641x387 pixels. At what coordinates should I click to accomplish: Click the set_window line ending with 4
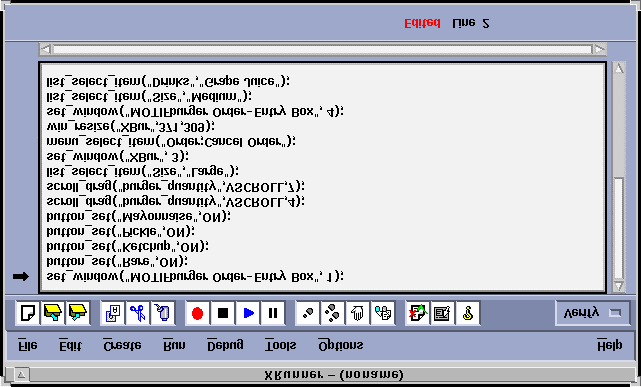click(195, 111)
